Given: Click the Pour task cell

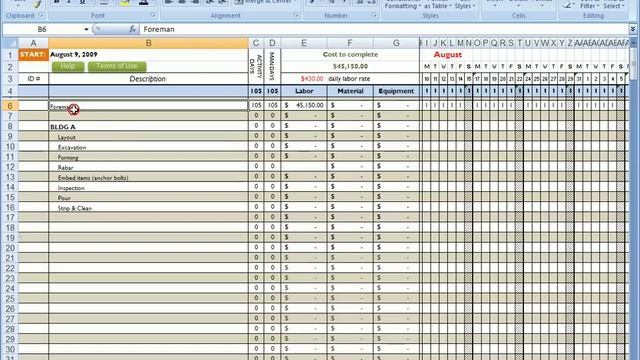Looking at the screenshot, I should [149, 198].
